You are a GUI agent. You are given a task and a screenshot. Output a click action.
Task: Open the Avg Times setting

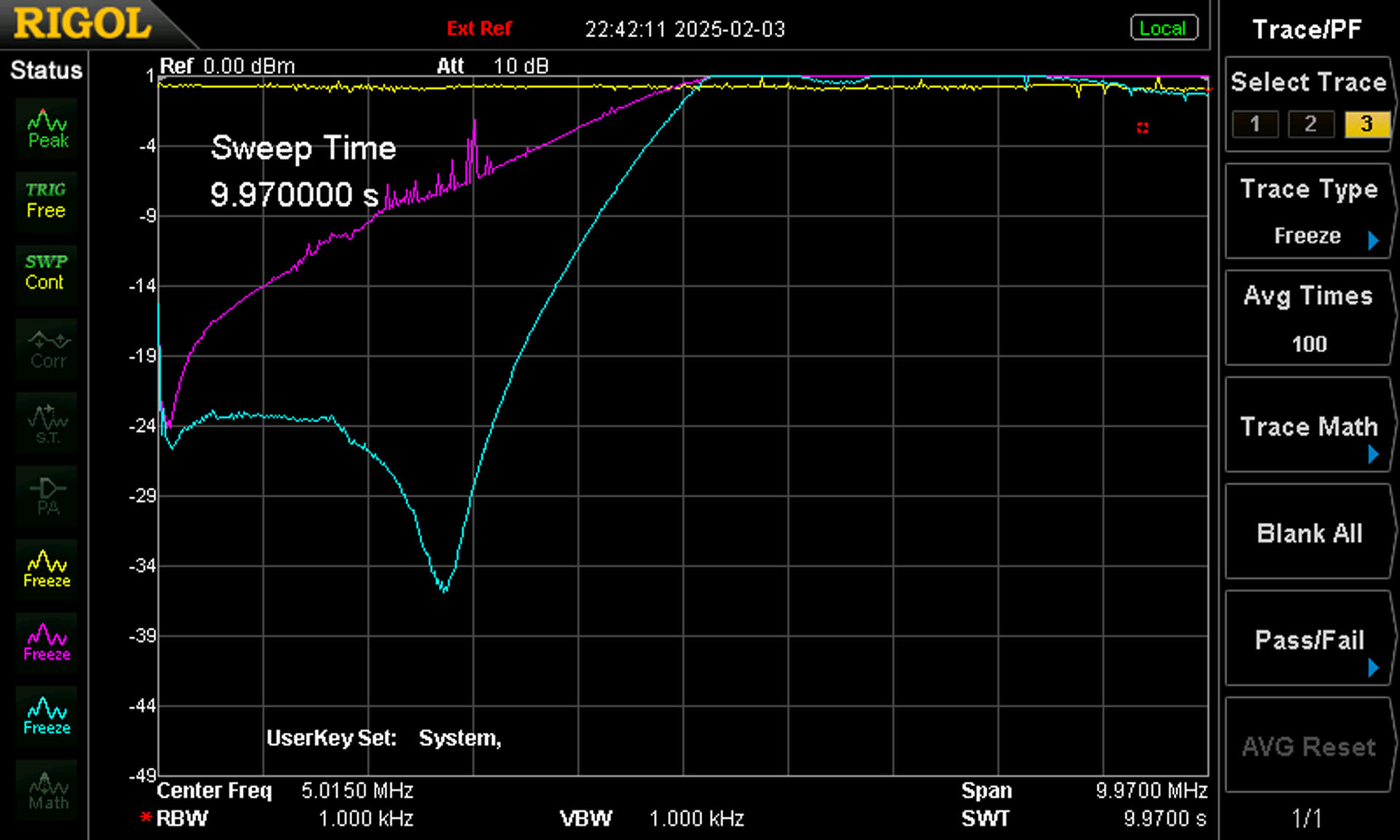1309,318
